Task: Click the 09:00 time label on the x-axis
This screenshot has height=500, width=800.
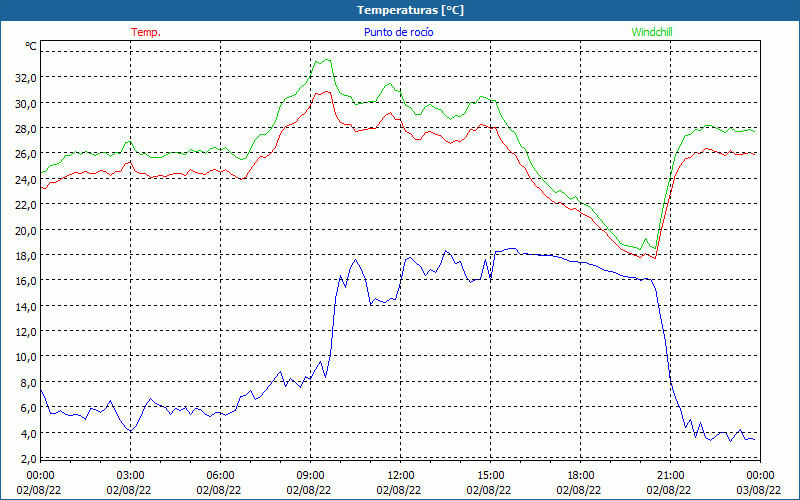Action: click(310, 476)
